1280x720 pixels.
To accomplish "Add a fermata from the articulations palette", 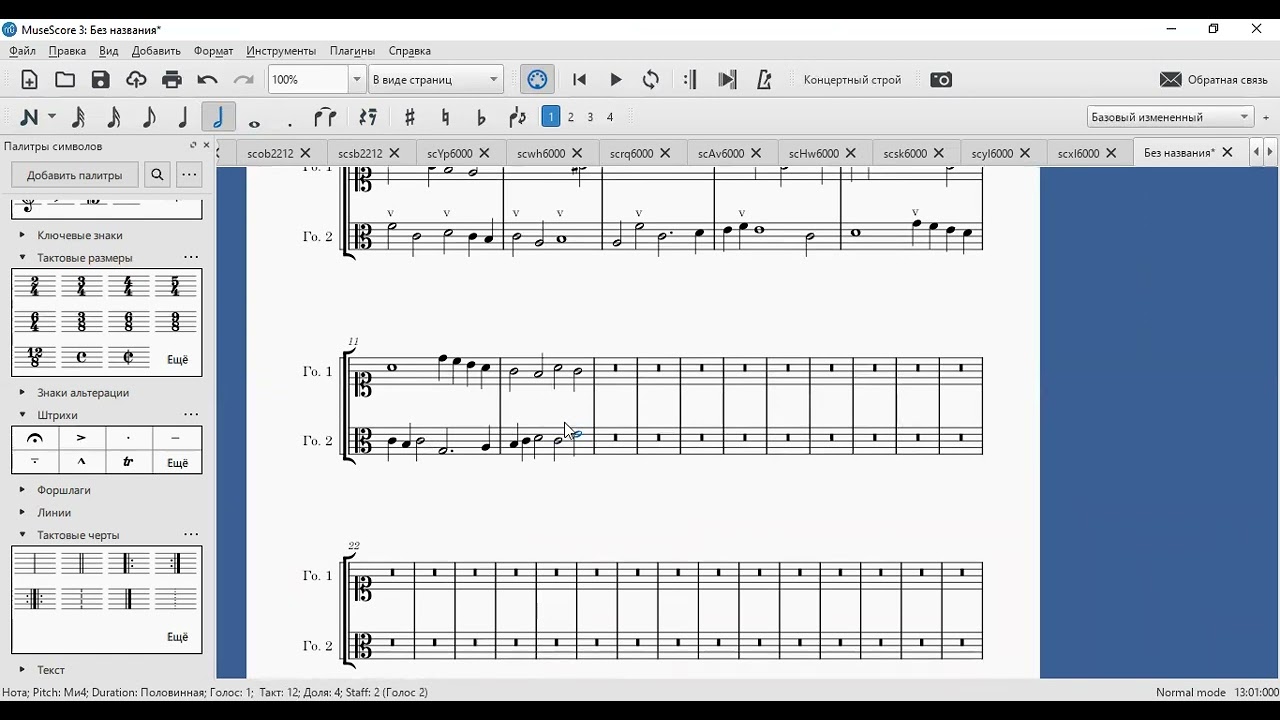I will (35, 439).
